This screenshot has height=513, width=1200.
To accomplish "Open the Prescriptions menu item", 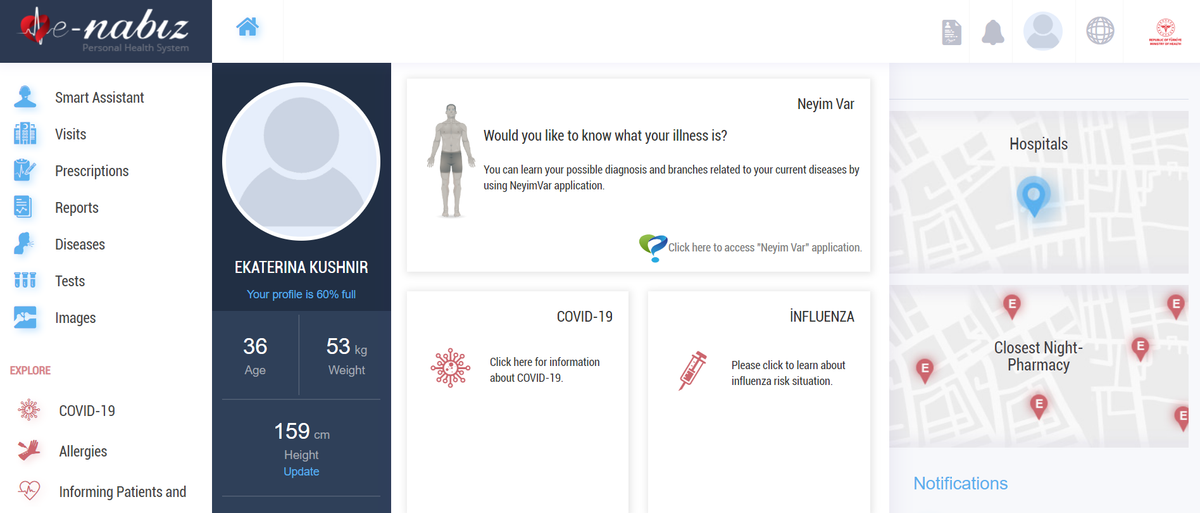I will [92, 171].
